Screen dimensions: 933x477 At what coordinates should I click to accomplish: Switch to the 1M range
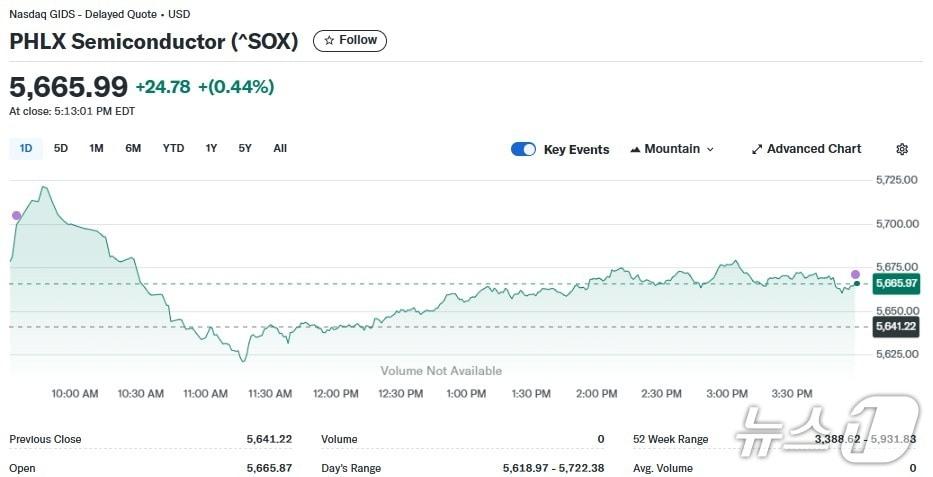click(x=96, y=148)
